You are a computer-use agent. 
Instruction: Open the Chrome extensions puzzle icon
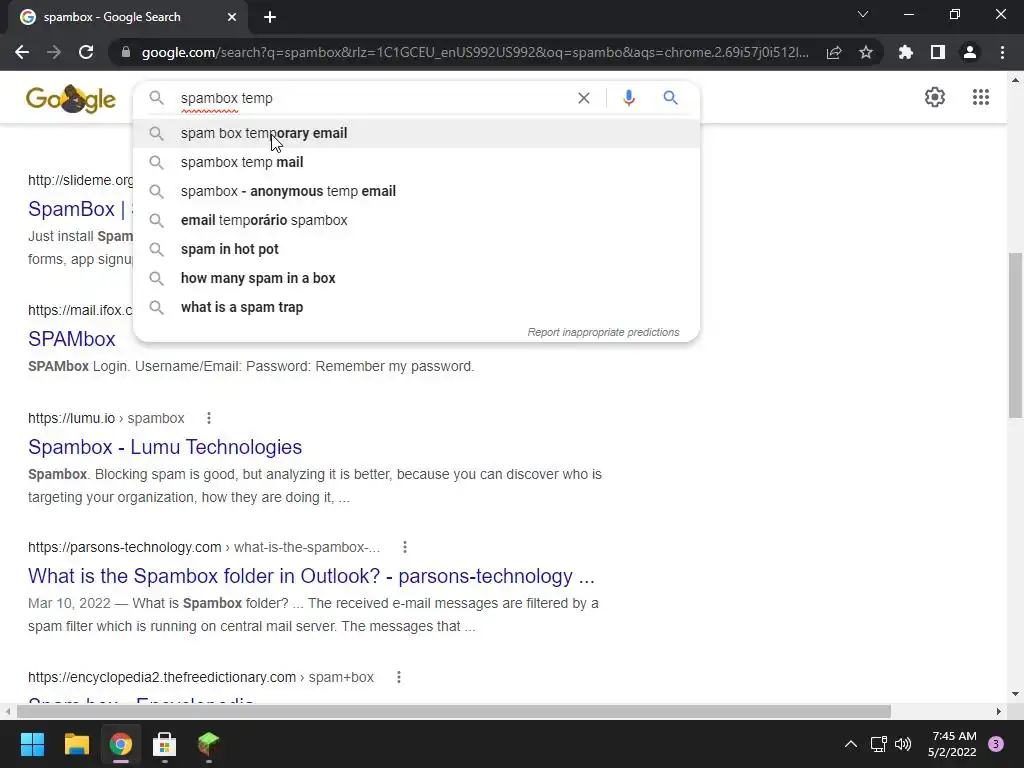905,52
